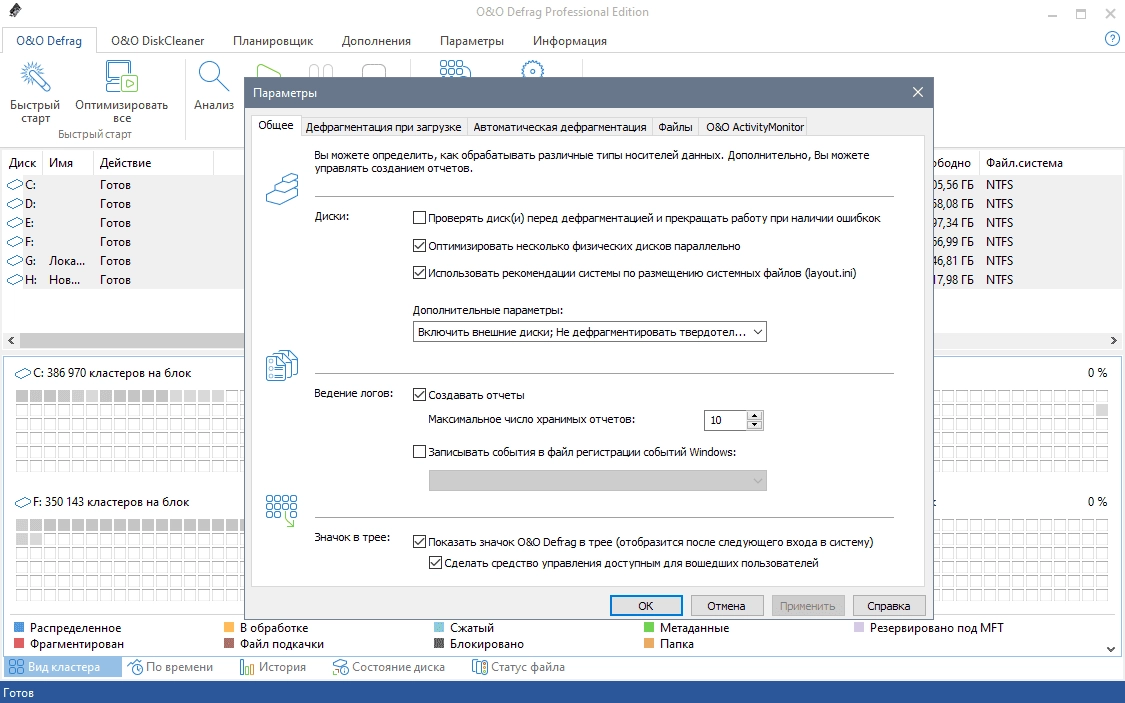Click the reports count field showing 10

725,420
